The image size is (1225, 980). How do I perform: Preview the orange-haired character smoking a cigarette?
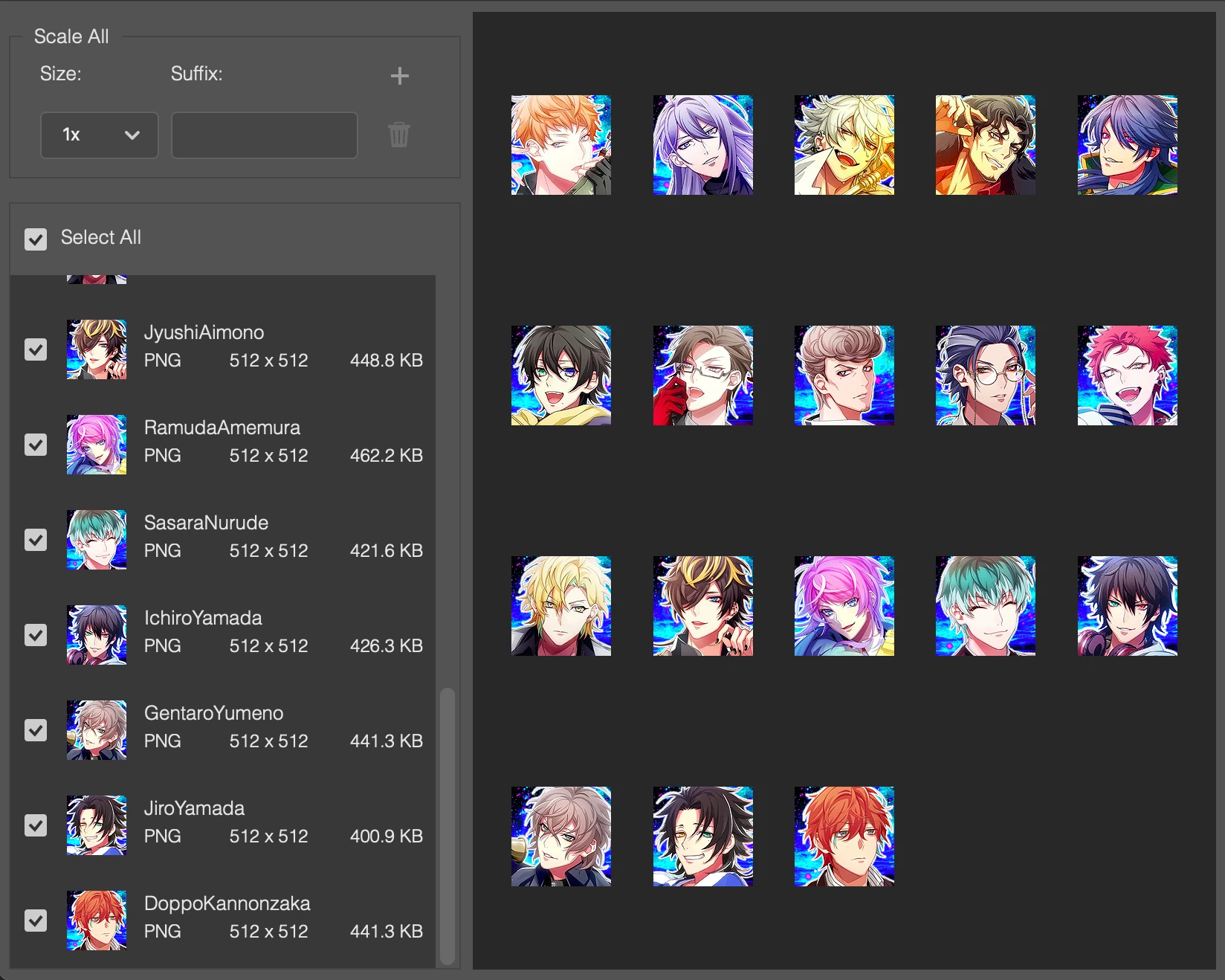tap(561, 145)
